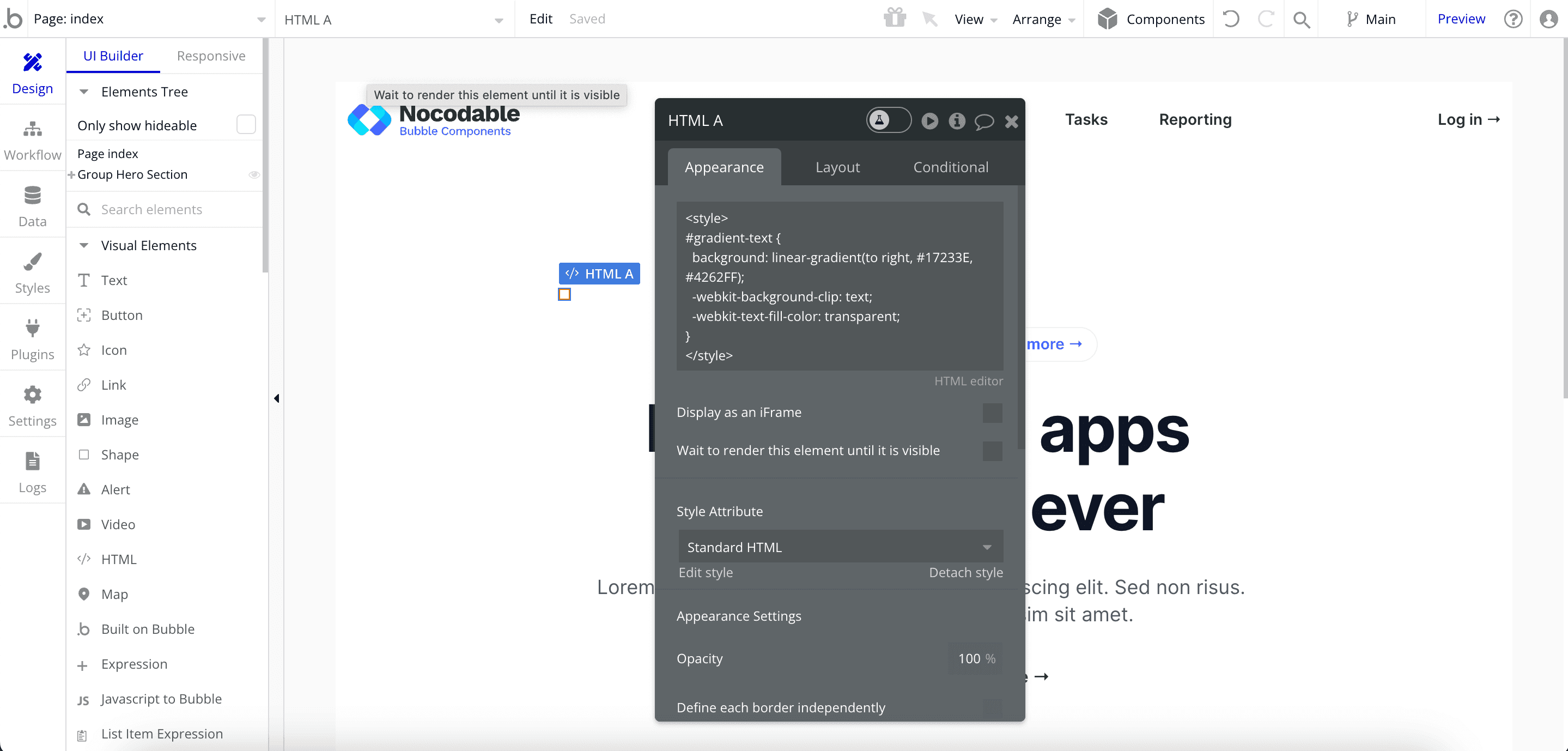Click the gift icon in top bar
The height and width of the screenshot is (751, 1568).
click(894, 19)
